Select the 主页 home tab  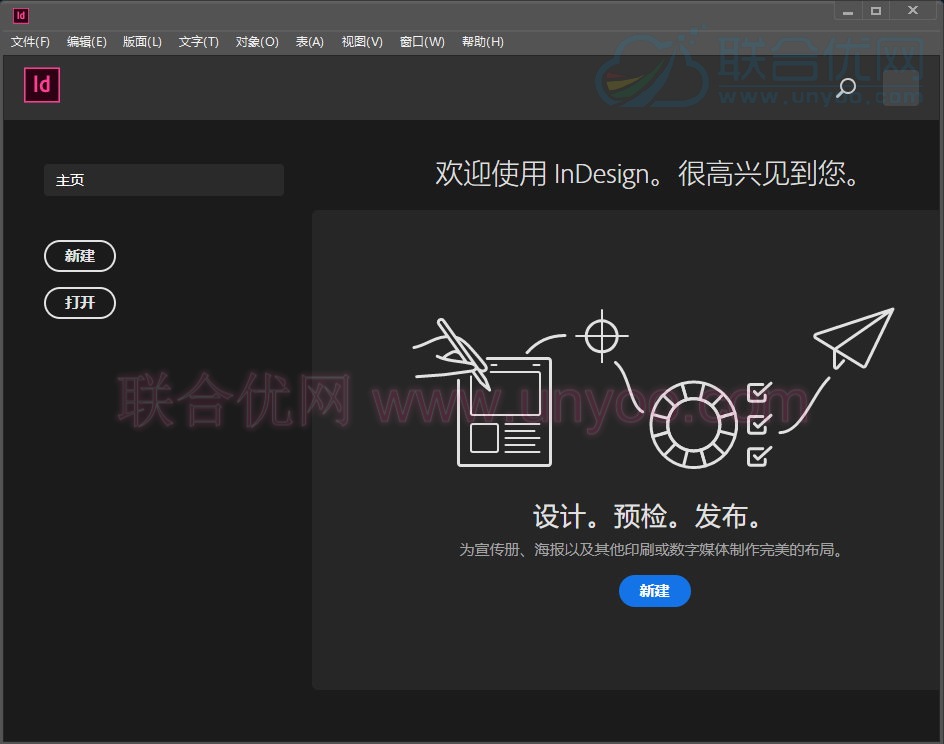(x=164, y=180)
